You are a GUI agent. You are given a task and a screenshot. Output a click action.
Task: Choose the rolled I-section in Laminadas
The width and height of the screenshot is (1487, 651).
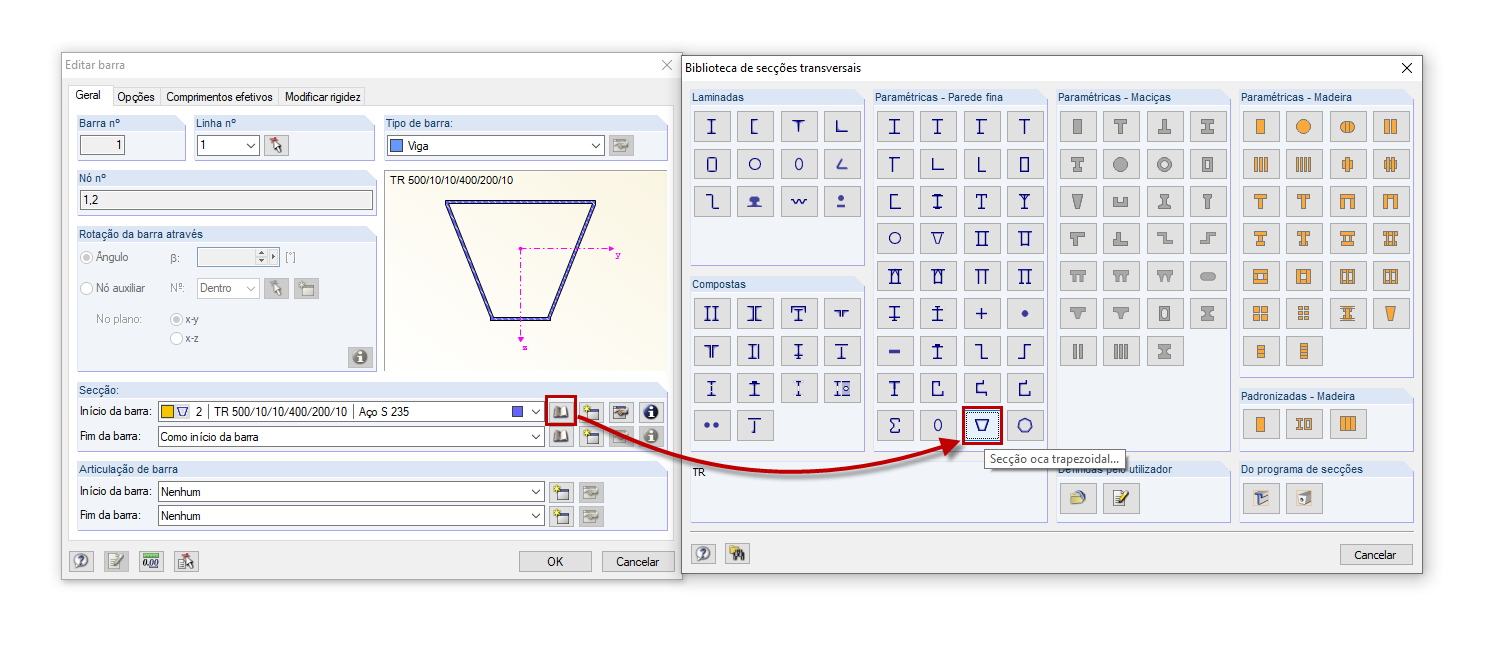tap(711, 126)
